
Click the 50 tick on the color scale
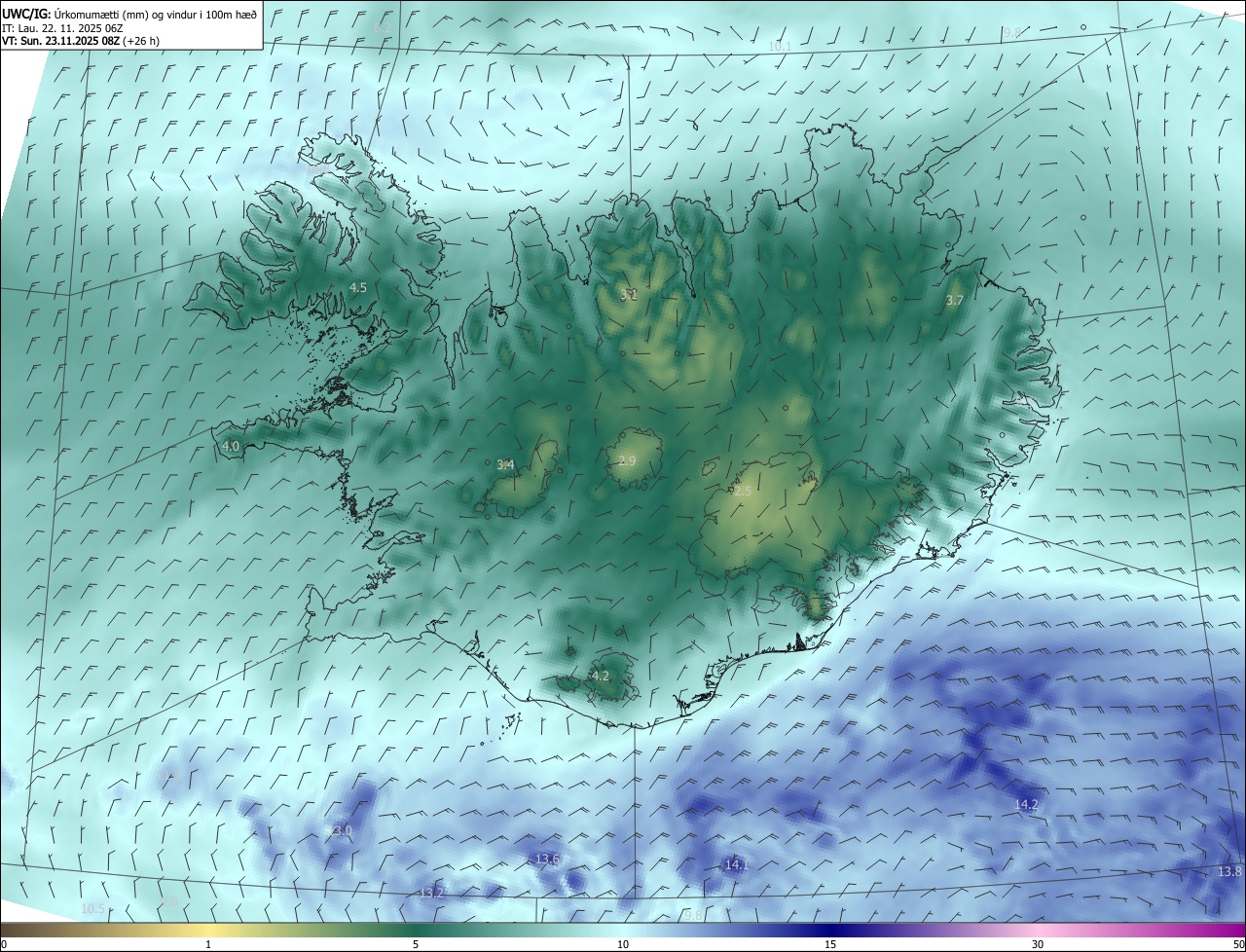pos(1237,944)
